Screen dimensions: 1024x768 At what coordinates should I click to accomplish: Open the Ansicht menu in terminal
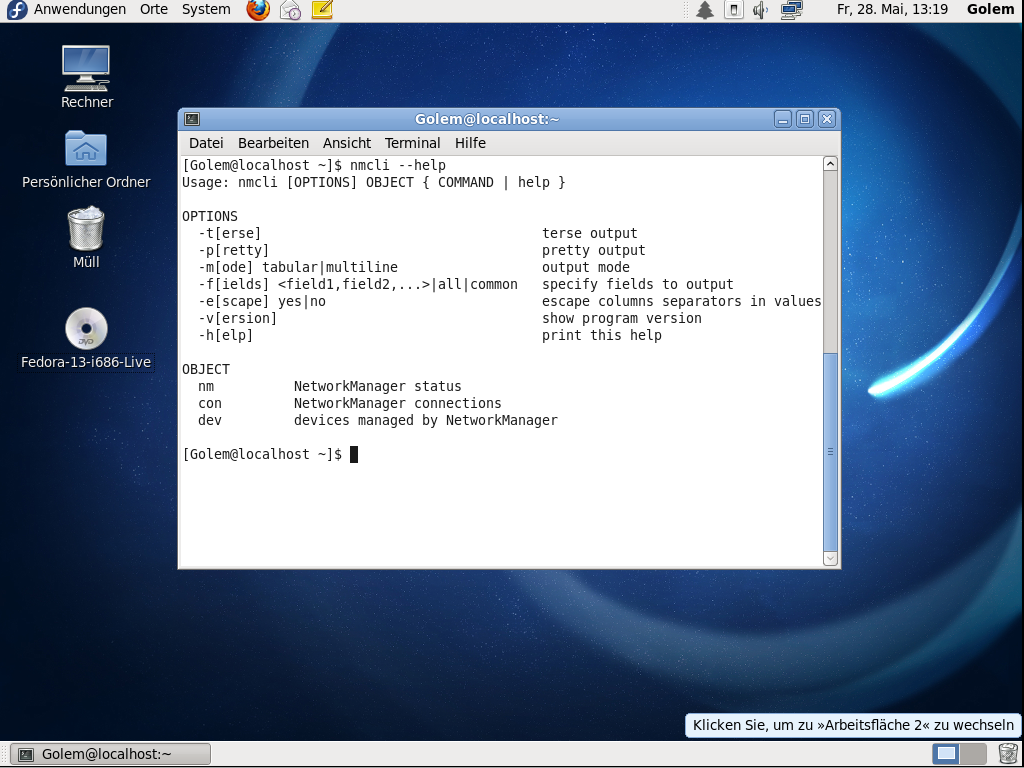[x=347, y=143]
